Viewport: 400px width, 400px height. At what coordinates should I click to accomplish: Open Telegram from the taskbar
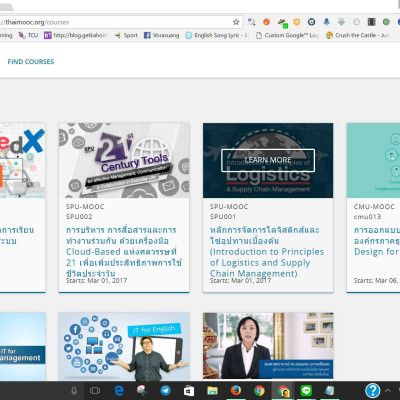point(165,390)
